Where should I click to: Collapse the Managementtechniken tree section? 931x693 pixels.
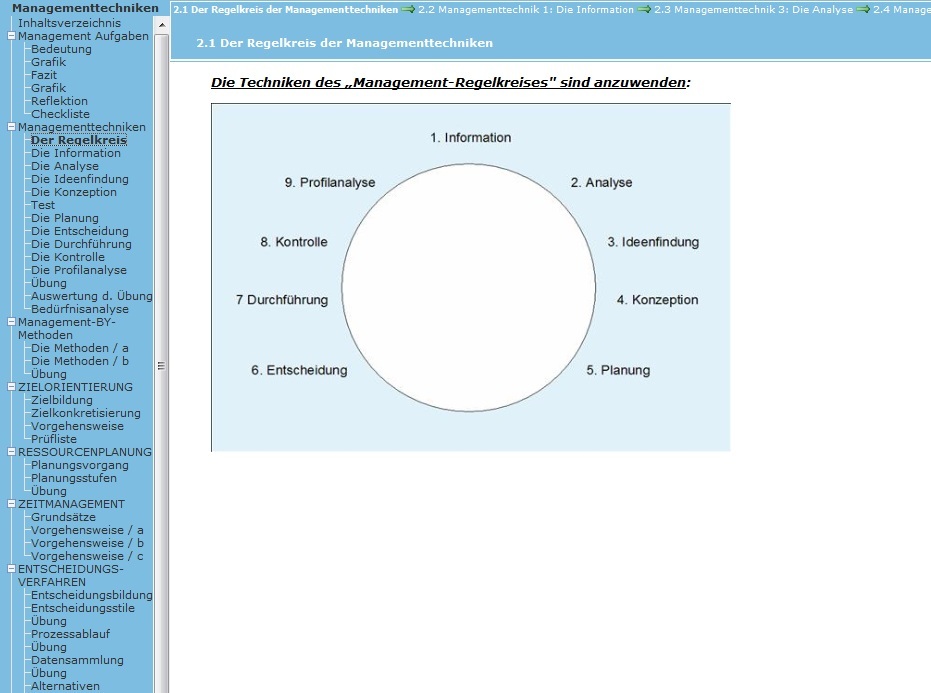[11, 127]
